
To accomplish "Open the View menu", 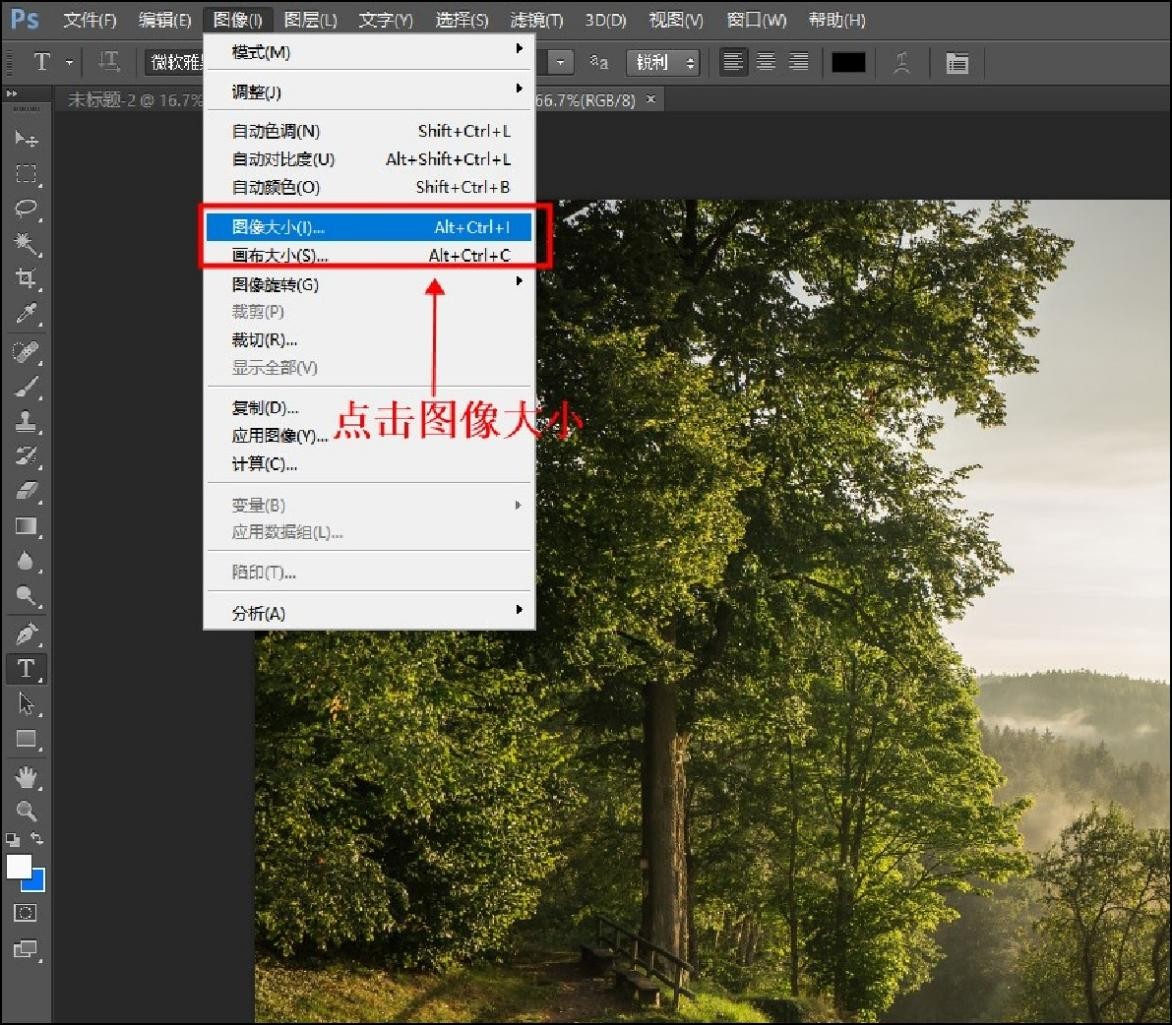I will point(676,20).
